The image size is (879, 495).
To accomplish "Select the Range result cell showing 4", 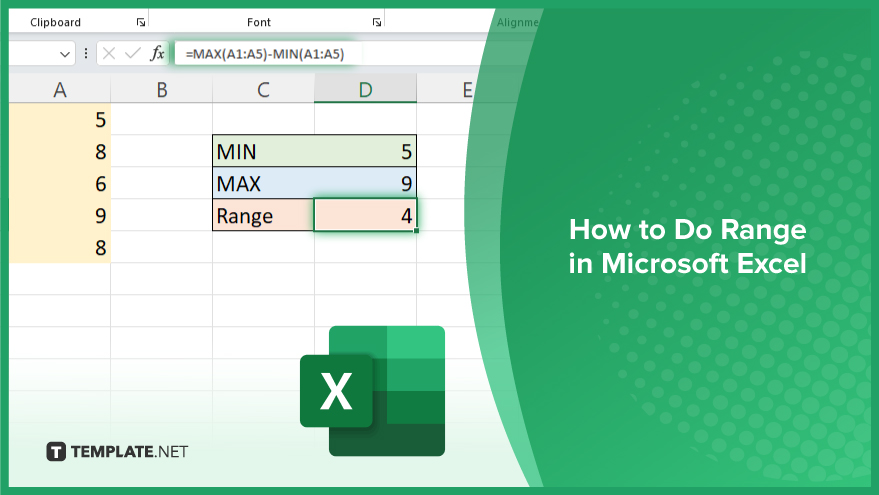I will pyautogui.click(x=366, y=215).
